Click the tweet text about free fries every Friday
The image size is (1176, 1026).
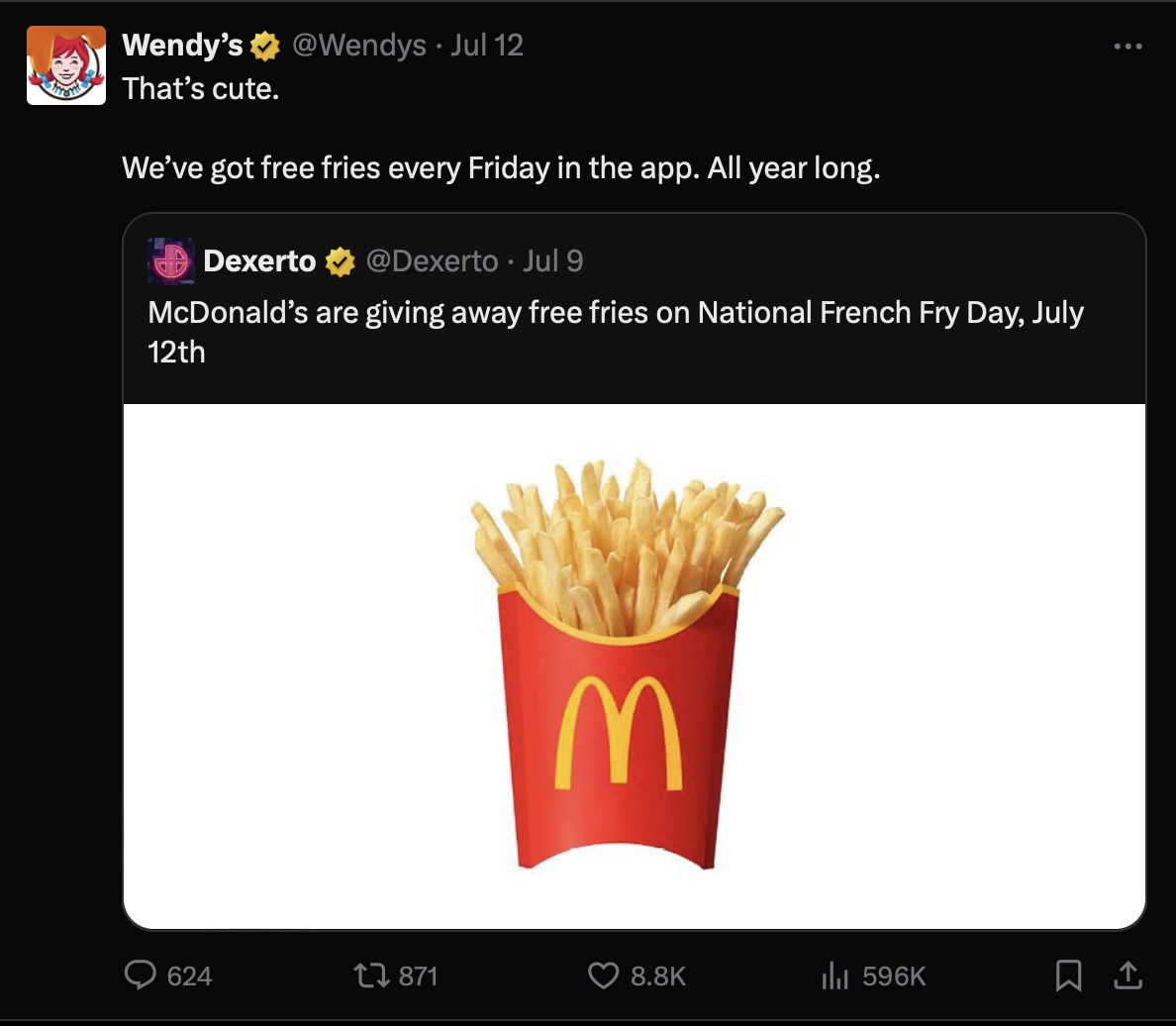tap(501, 168)
